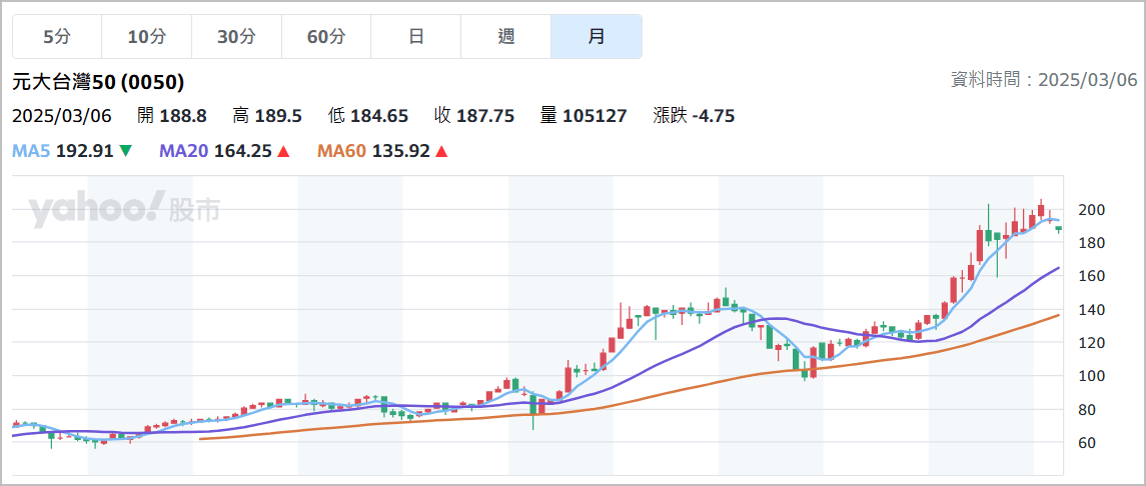Click the 資料時間 2025/03/06 label
This screenshot has height=486, width=1146.
1044,80
